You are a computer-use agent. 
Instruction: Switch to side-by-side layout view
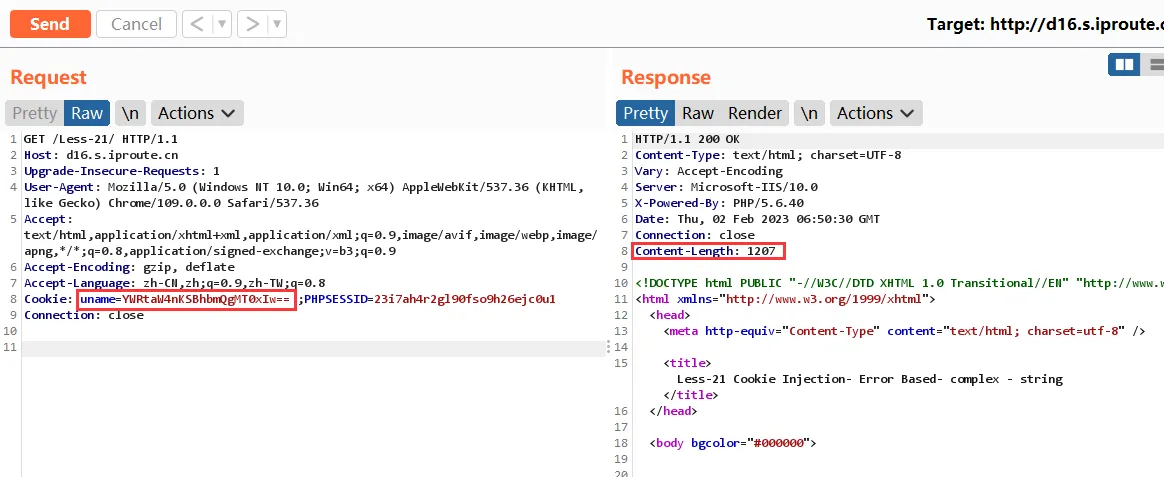(1125, 65)
